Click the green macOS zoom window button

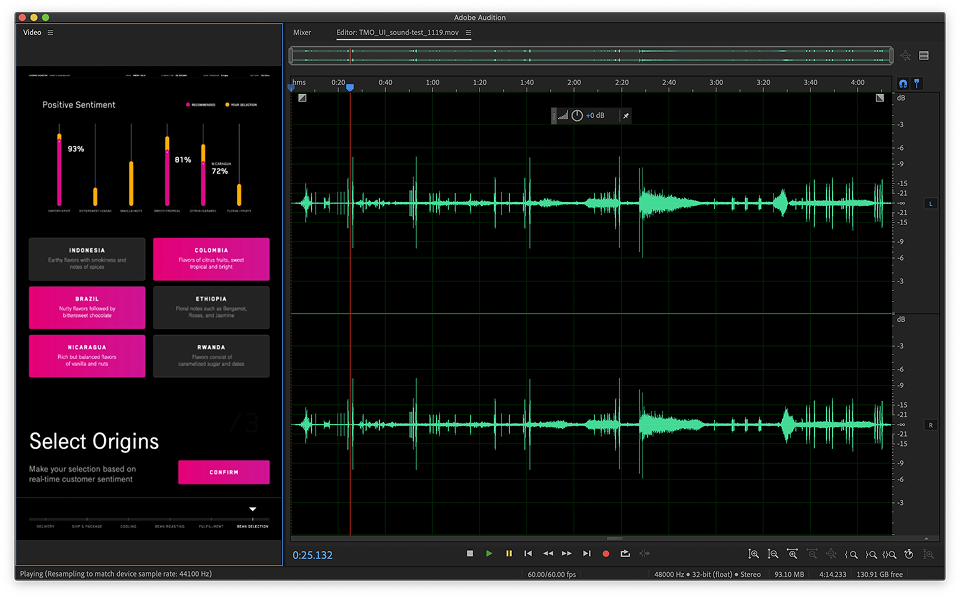click(45, 18)
